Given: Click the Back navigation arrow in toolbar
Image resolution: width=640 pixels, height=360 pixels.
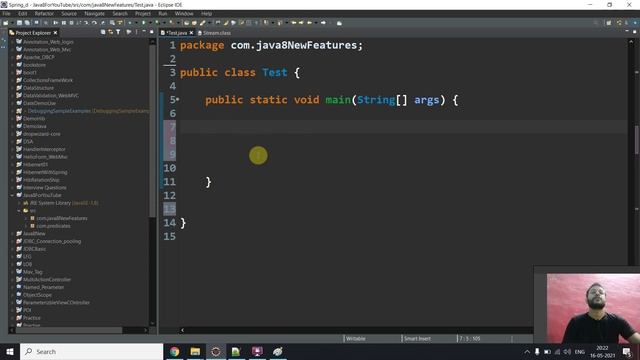Looking at the screenshot, I should (310, 23).
